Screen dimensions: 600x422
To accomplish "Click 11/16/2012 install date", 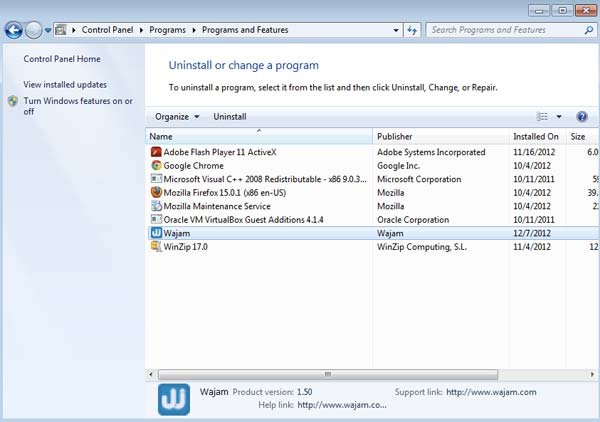I will pos(534,152).
